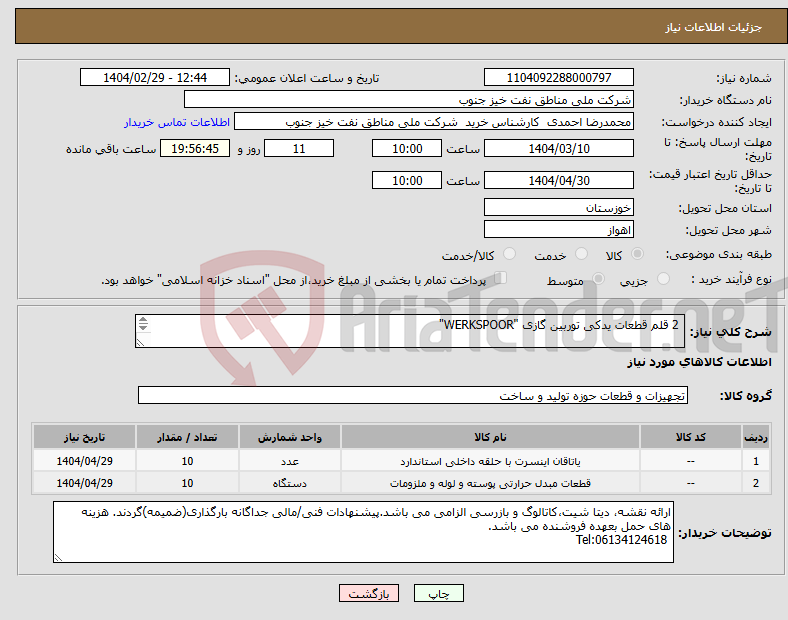Click unit cell دستگاه in row 2
Screen dimensions: 788x620
point(290,483)
